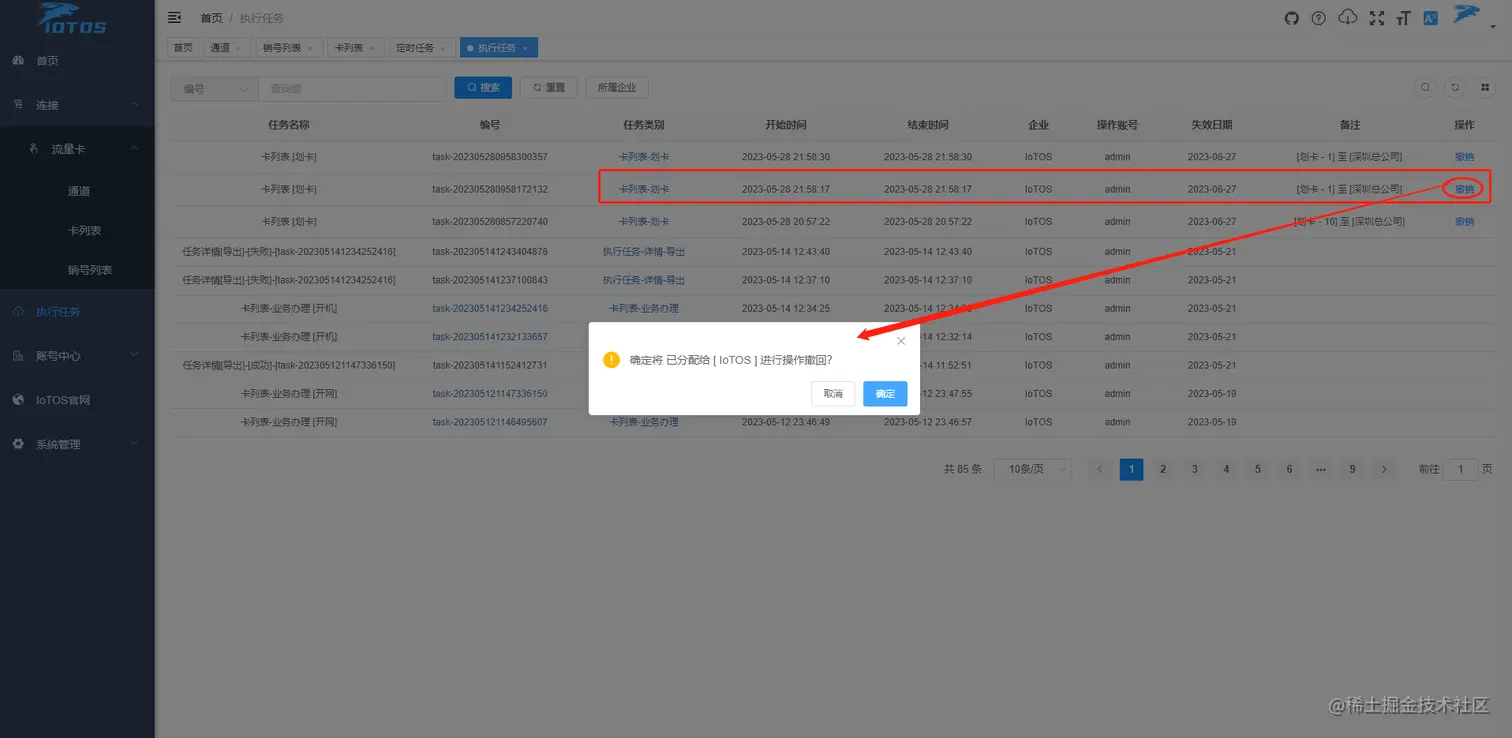The height and width of the screenshot is (738, 1512).
Task: Close the 定时任务 tab
Action: (x=443, y=48)
